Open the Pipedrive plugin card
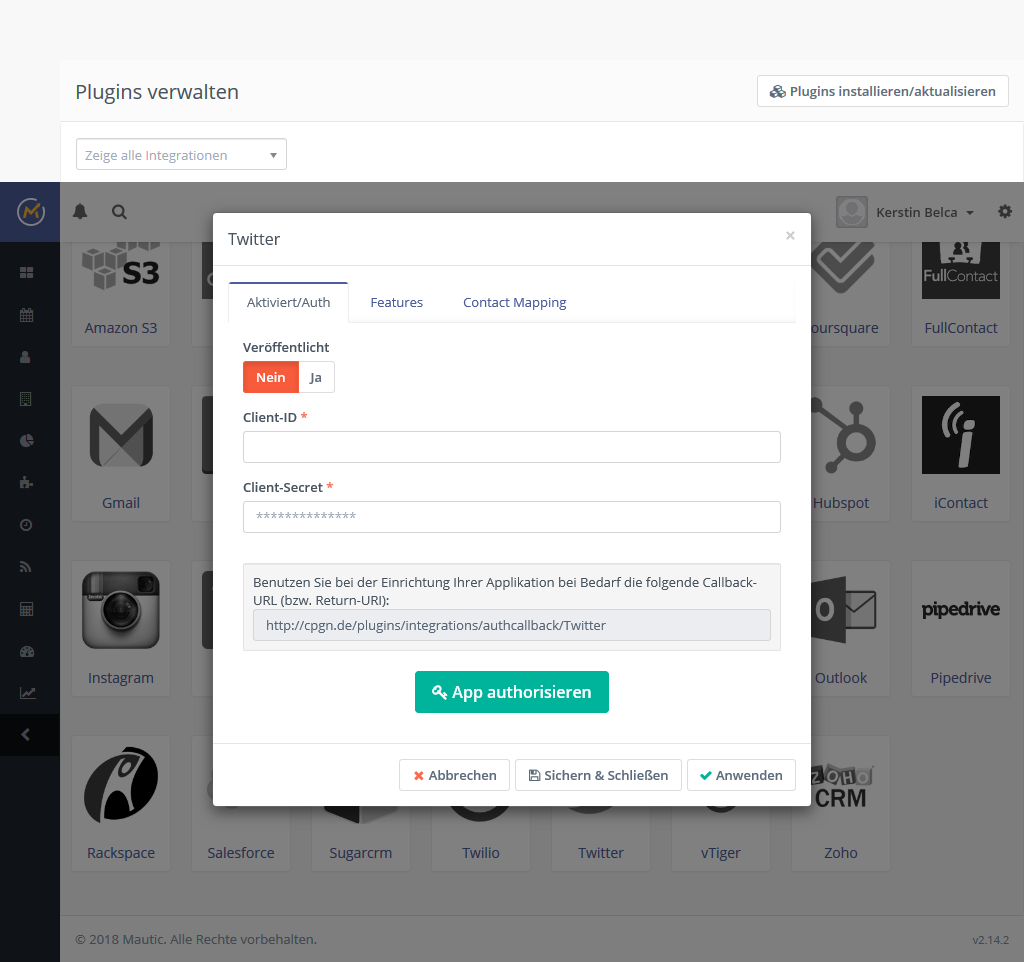 click(961, 628)
